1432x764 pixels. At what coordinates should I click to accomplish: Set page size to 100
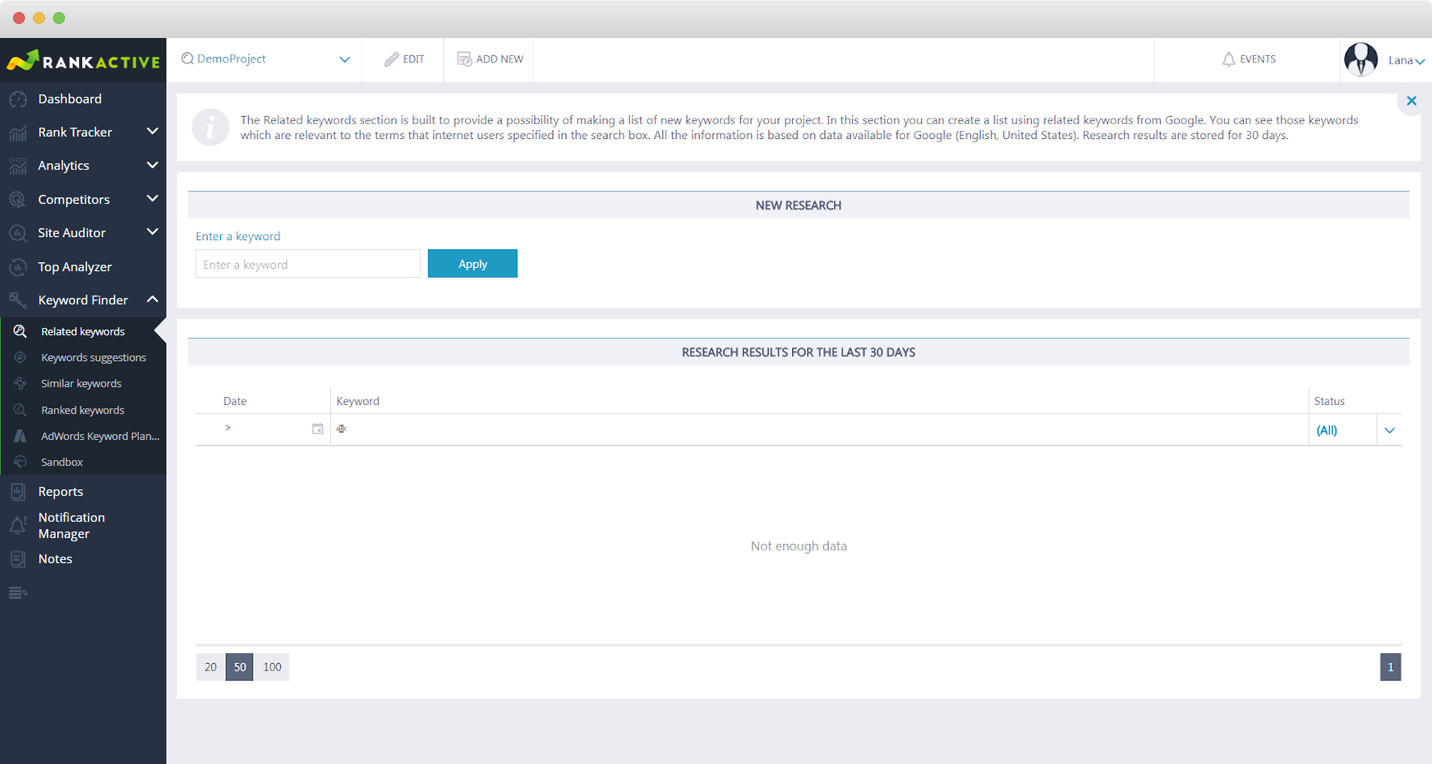[272, 667]
